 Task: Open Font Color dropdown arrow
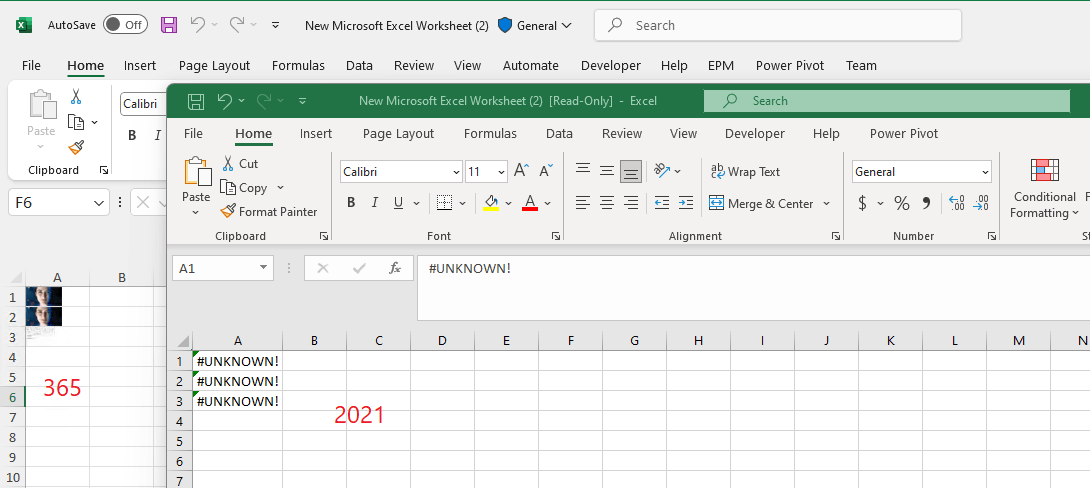pyautogui.click(x=548, y=203)
